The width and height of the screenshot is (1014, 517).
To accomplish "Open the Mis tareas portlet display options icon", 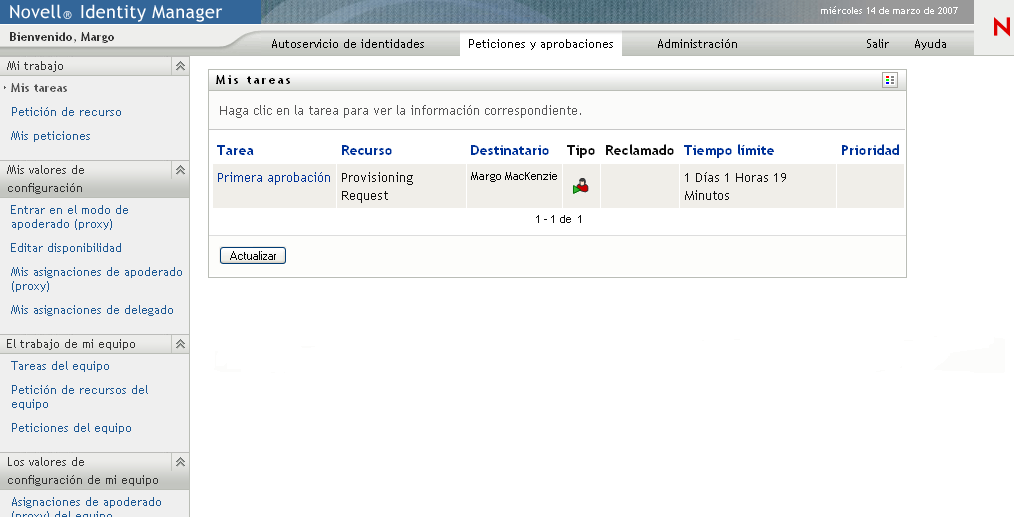I will tap(890, 80).
